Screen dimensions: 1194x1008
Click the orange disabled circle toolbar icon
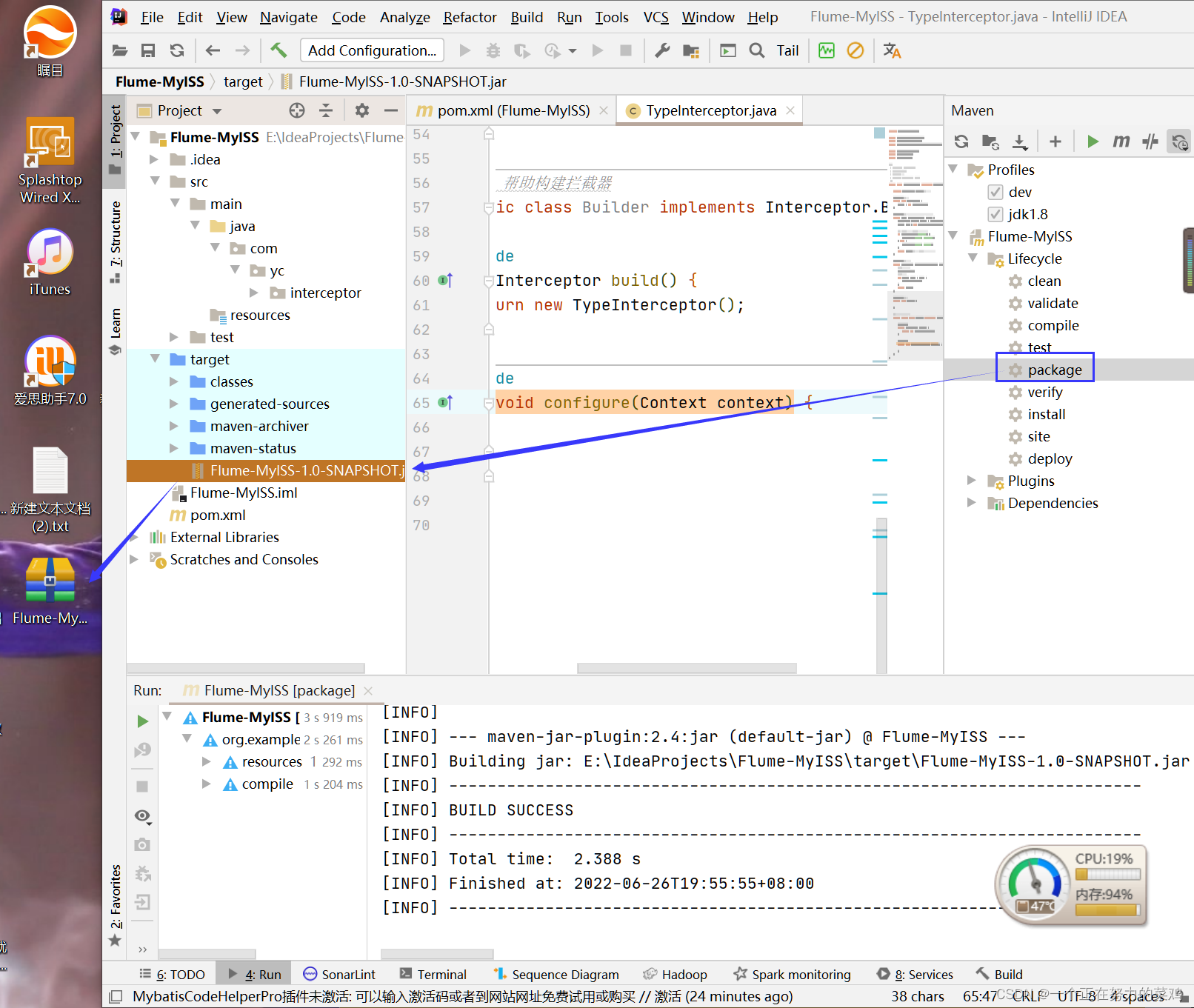click(856, 50)
